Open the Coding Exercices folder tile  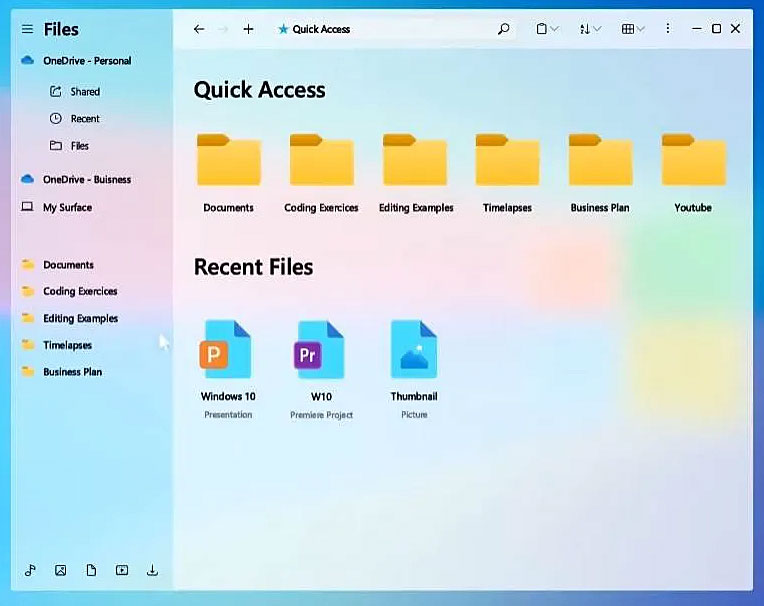[322, 173]
